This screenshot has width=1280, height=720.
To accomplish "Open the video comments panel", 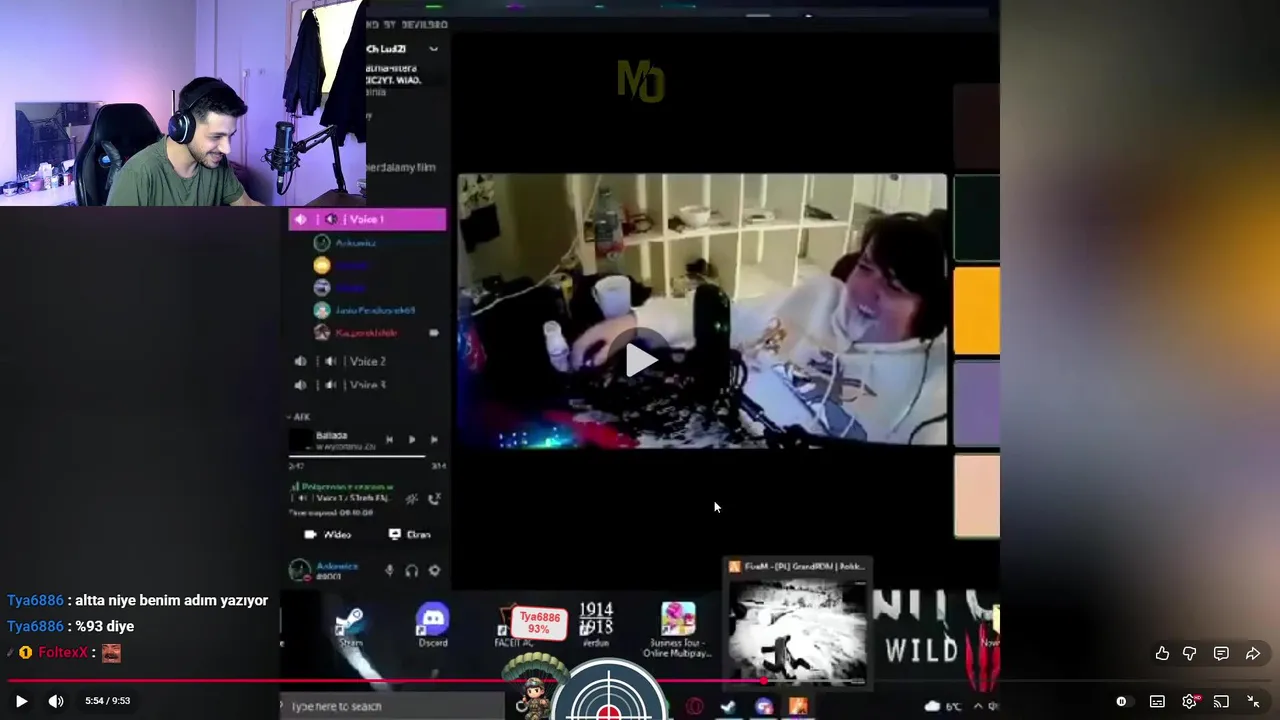I will pyautogui.click(x=1221, y=653).
